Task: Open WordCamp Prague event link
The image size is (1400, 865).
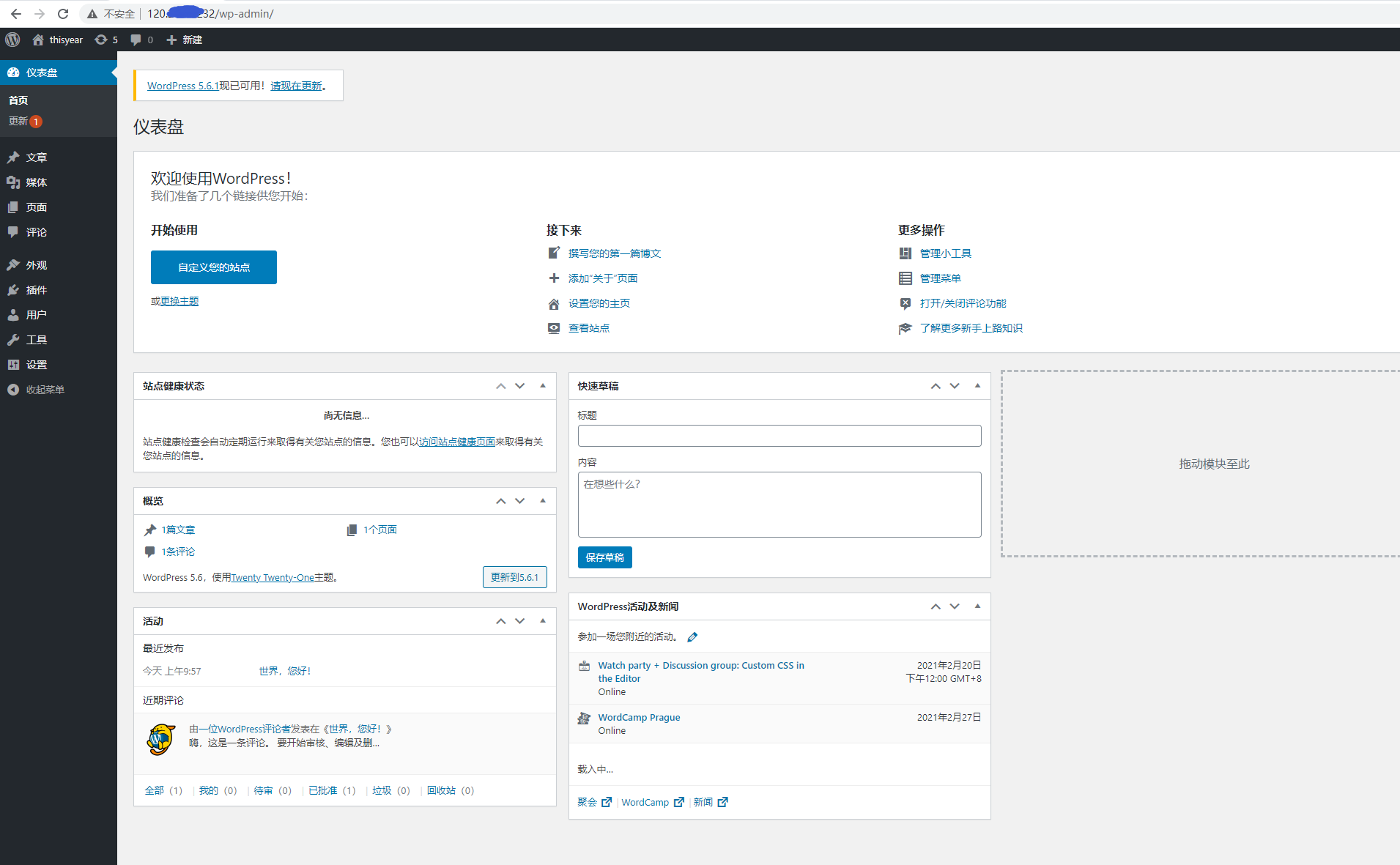Action: tap(639, 717)
